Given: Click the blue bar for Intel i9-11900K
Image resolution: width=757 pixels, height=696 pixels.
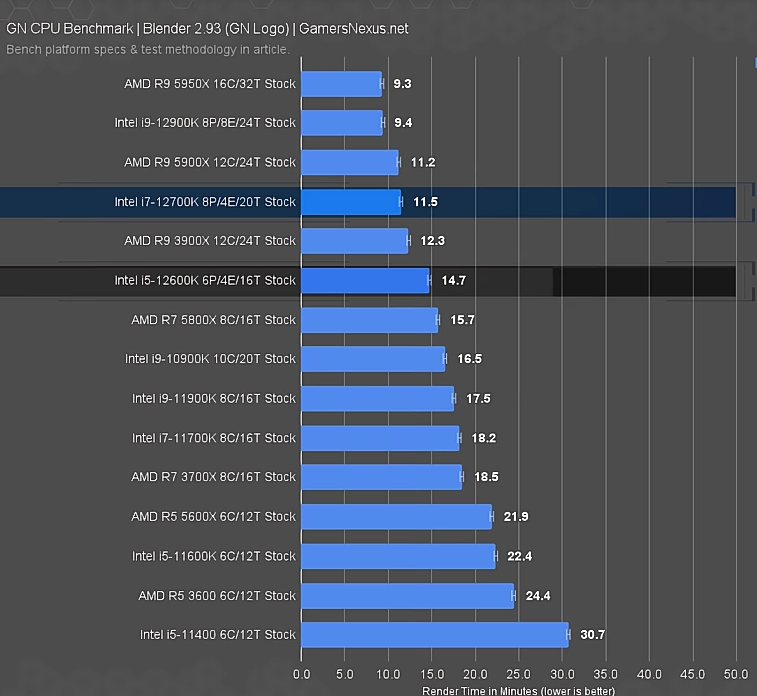Looking at the screenshot, I should tap(378, 399).
